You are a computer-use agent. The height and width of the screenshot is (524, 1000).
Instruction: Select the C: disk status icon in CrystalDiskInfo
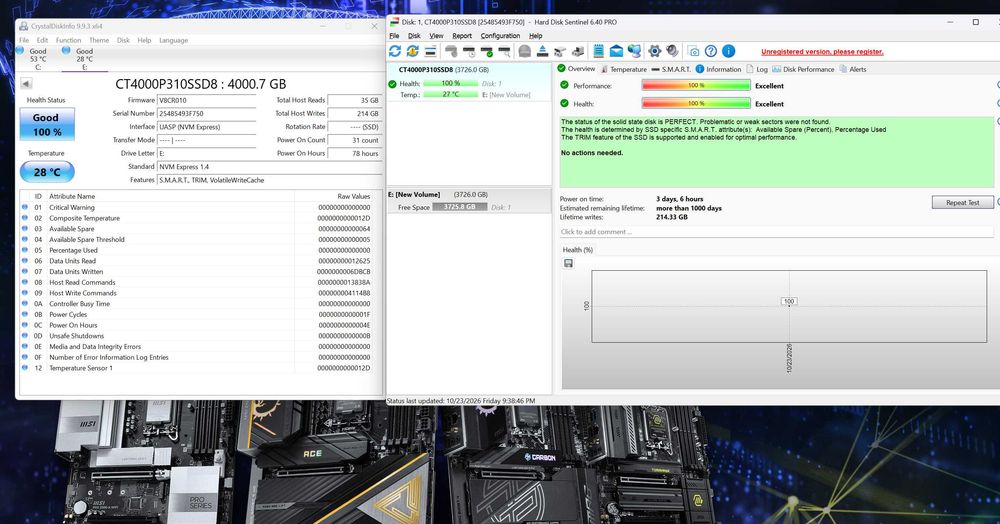click(20, 50)
